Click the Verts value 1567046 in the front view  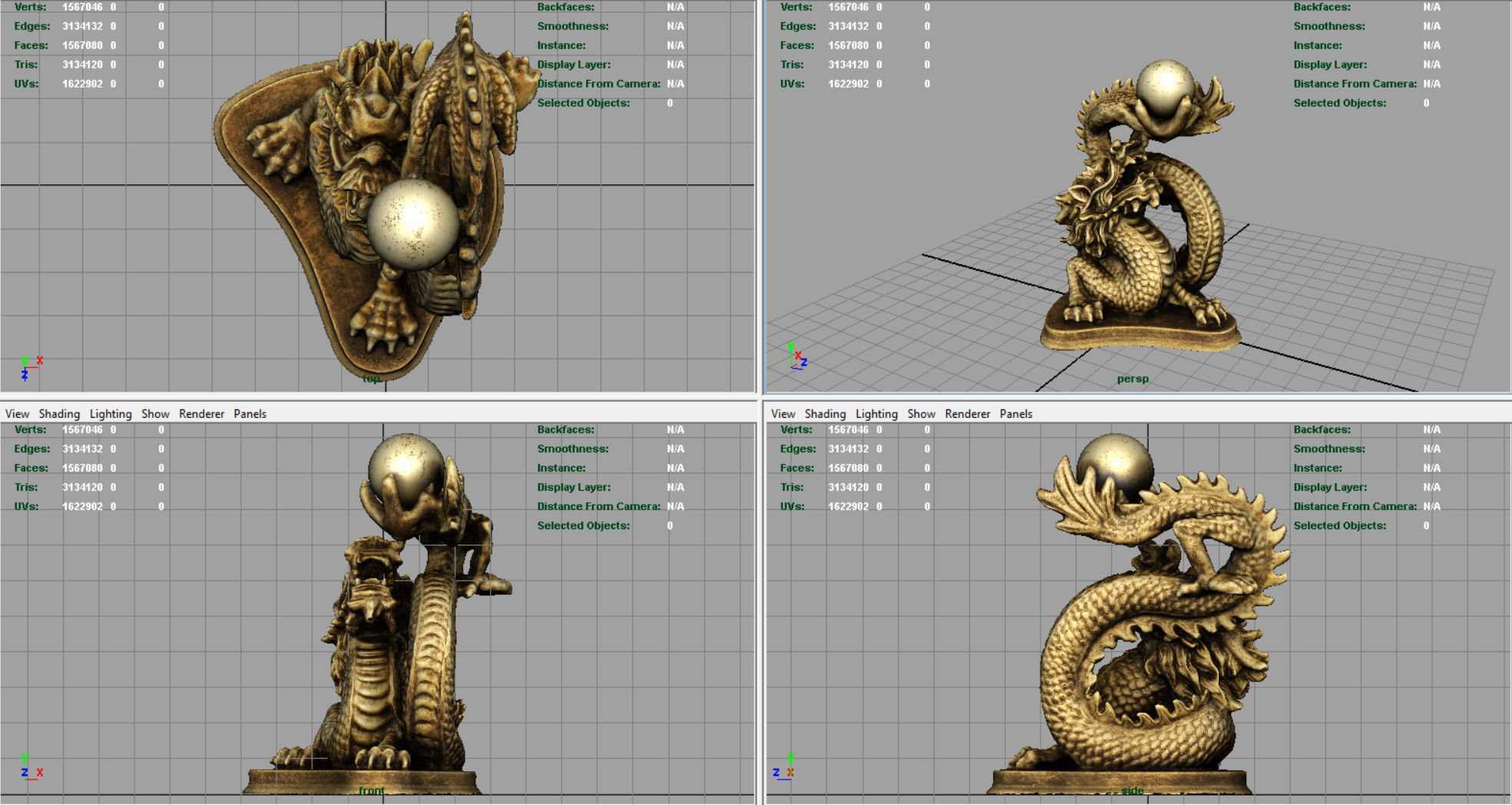click(82, 429)
